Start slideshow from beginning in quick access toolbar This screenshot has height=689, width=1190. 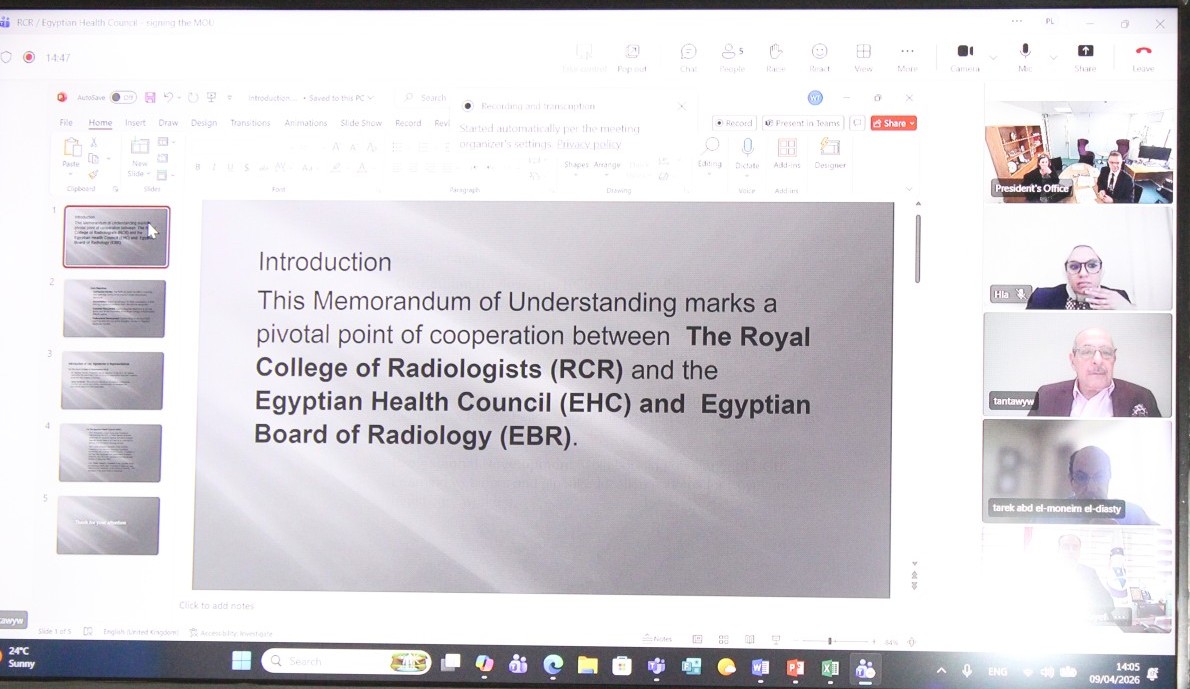point(212,97)
